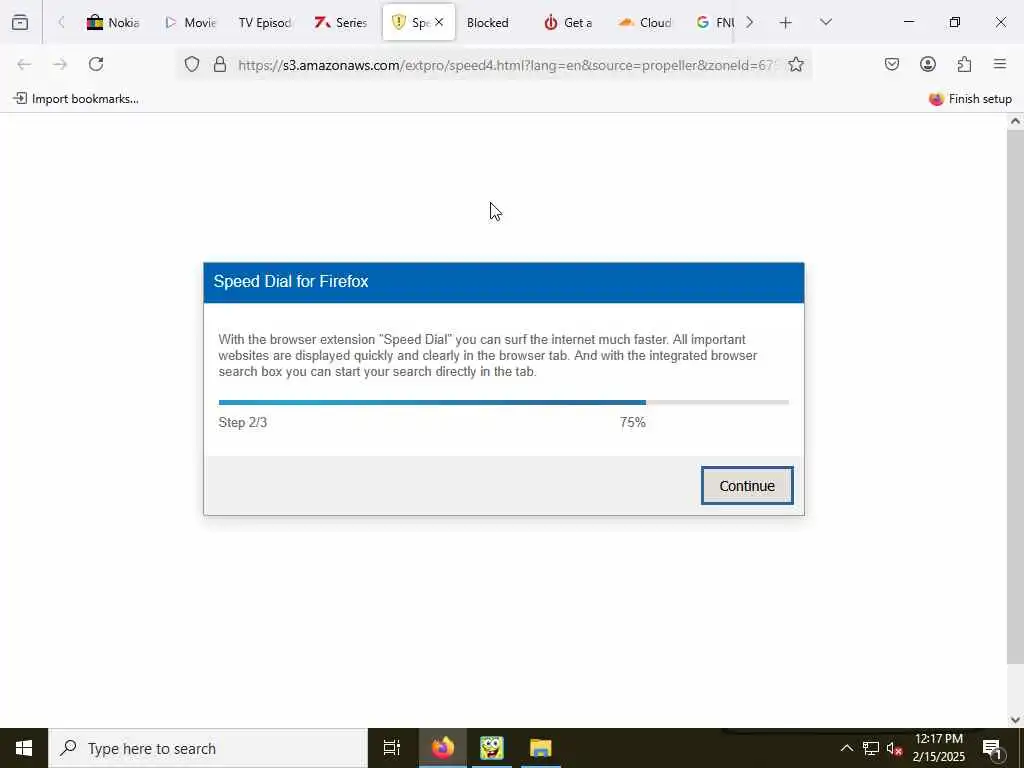The image size is (1024, 768).
Task: Click the Step 2/3 label
Action: [x=242, y=423]
